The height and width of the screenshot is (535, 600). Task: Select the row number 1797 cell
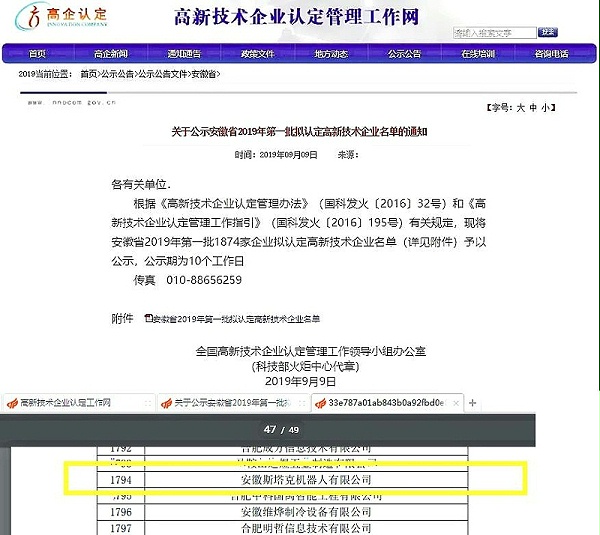coord(121,528)
